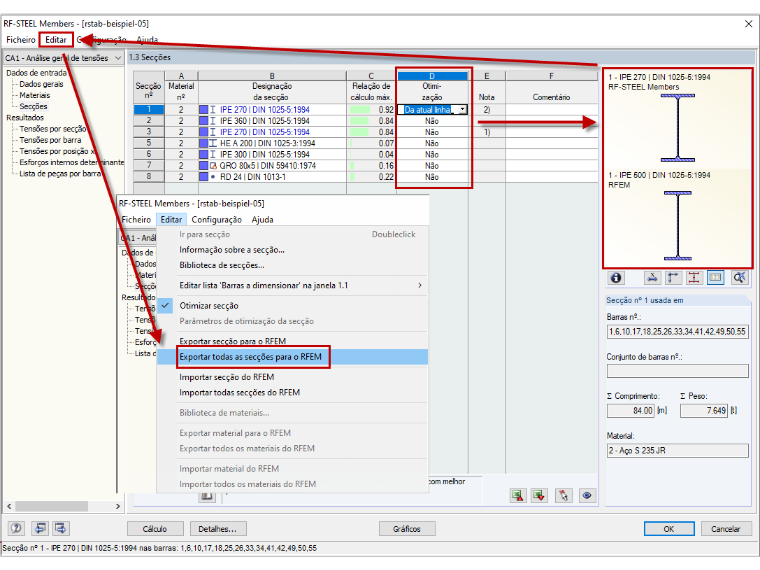The height and width of the screenshot is (570, 760).
Task: Click the section information (i) icon
Action: click(x=616, y=278)
